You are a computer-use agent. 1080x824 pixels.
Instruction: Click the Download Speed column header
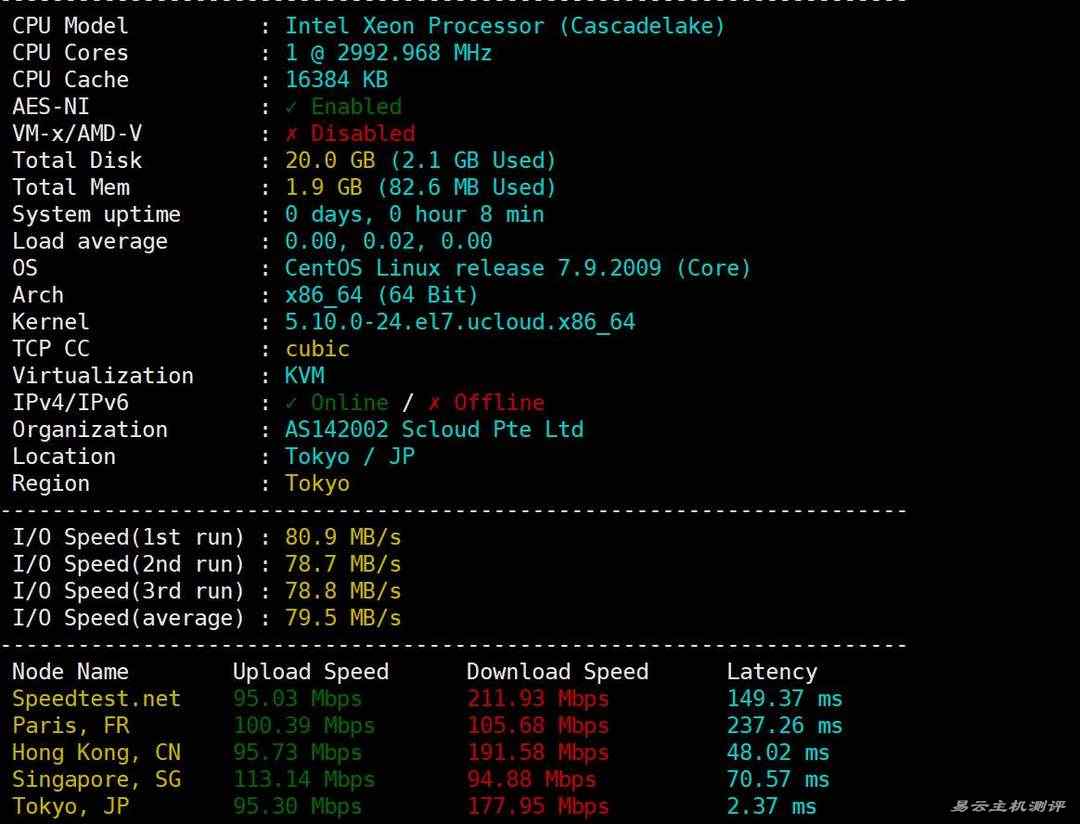(557, 672)
